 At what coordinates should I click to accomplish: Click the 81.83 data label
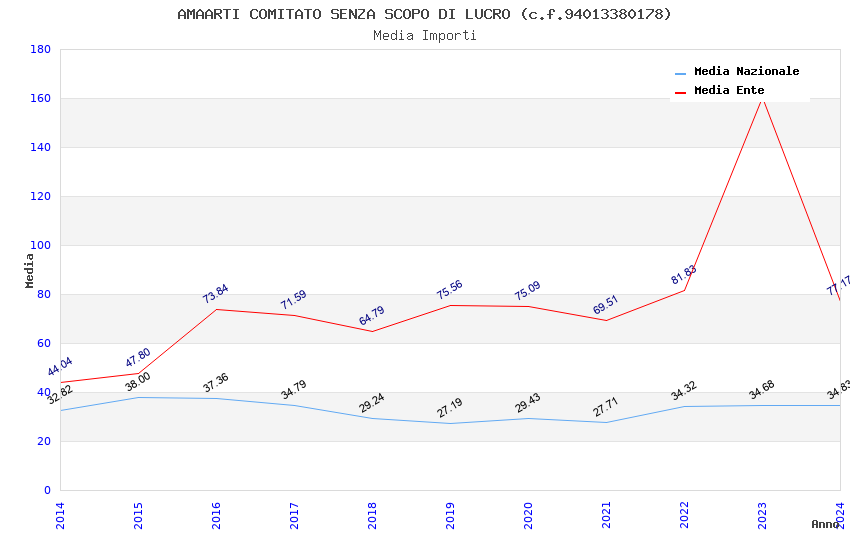coord(684,275)
